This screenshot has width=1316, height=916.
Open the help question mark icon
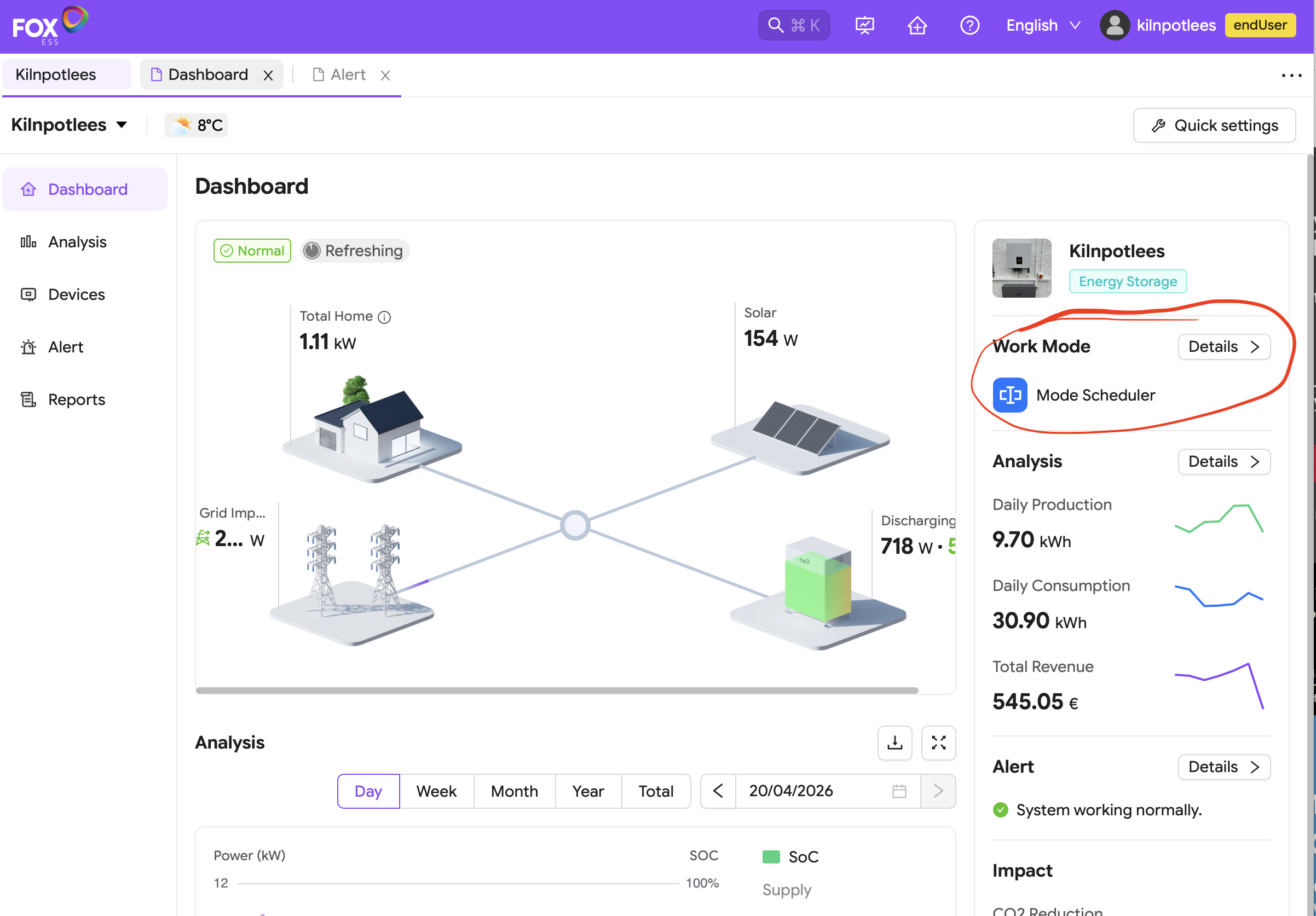coord(969,25)
